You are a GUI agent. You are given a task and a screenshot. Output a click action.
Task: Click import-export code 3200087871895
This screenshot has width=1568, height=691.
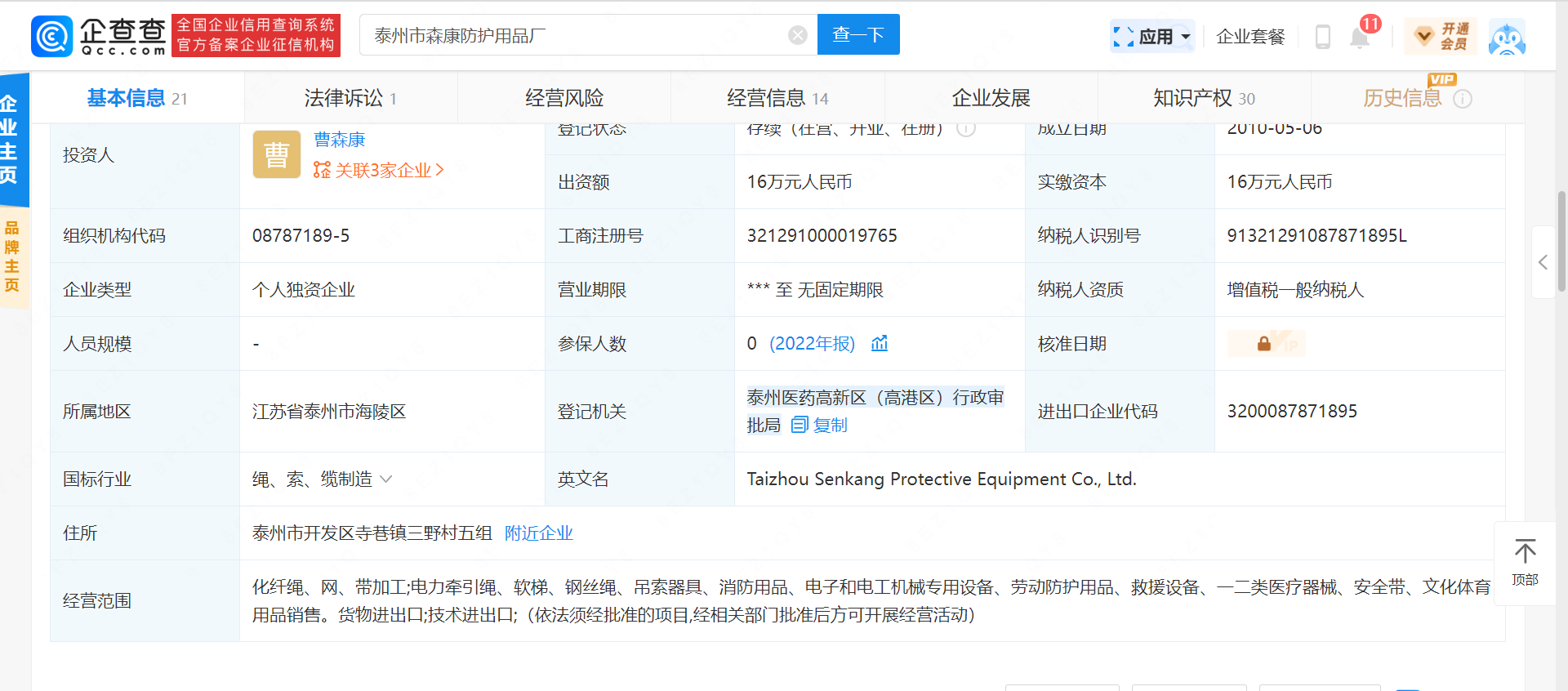(x=1292, y=412)
